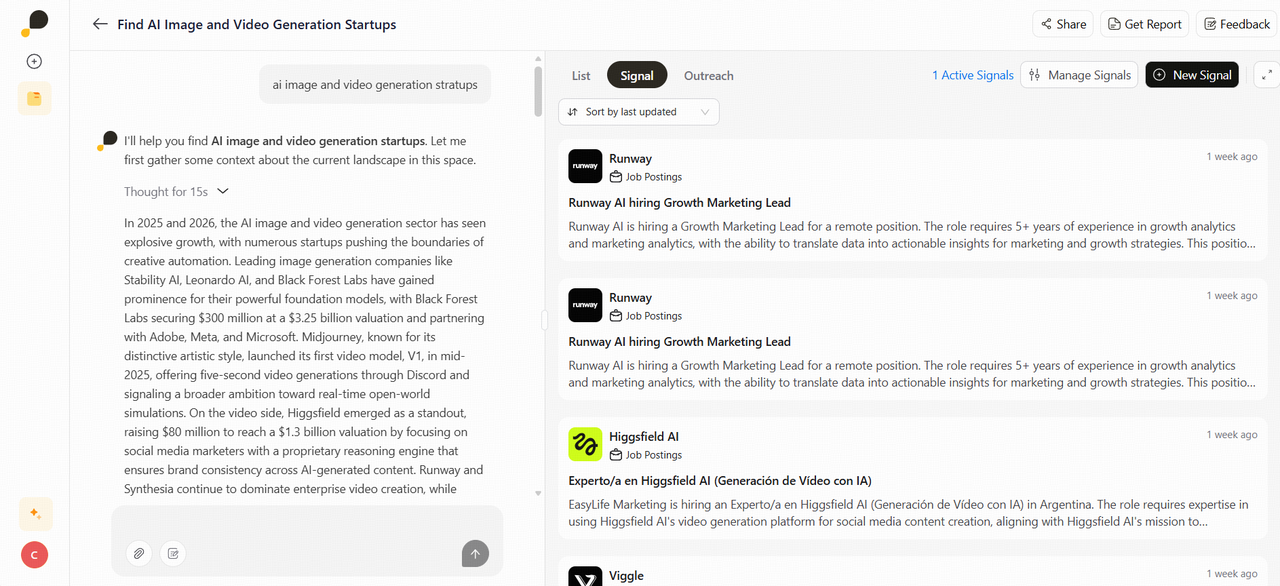Click the edit note icon beside the paperclip
Screen dimensions: 1280x586
point(173,553)
